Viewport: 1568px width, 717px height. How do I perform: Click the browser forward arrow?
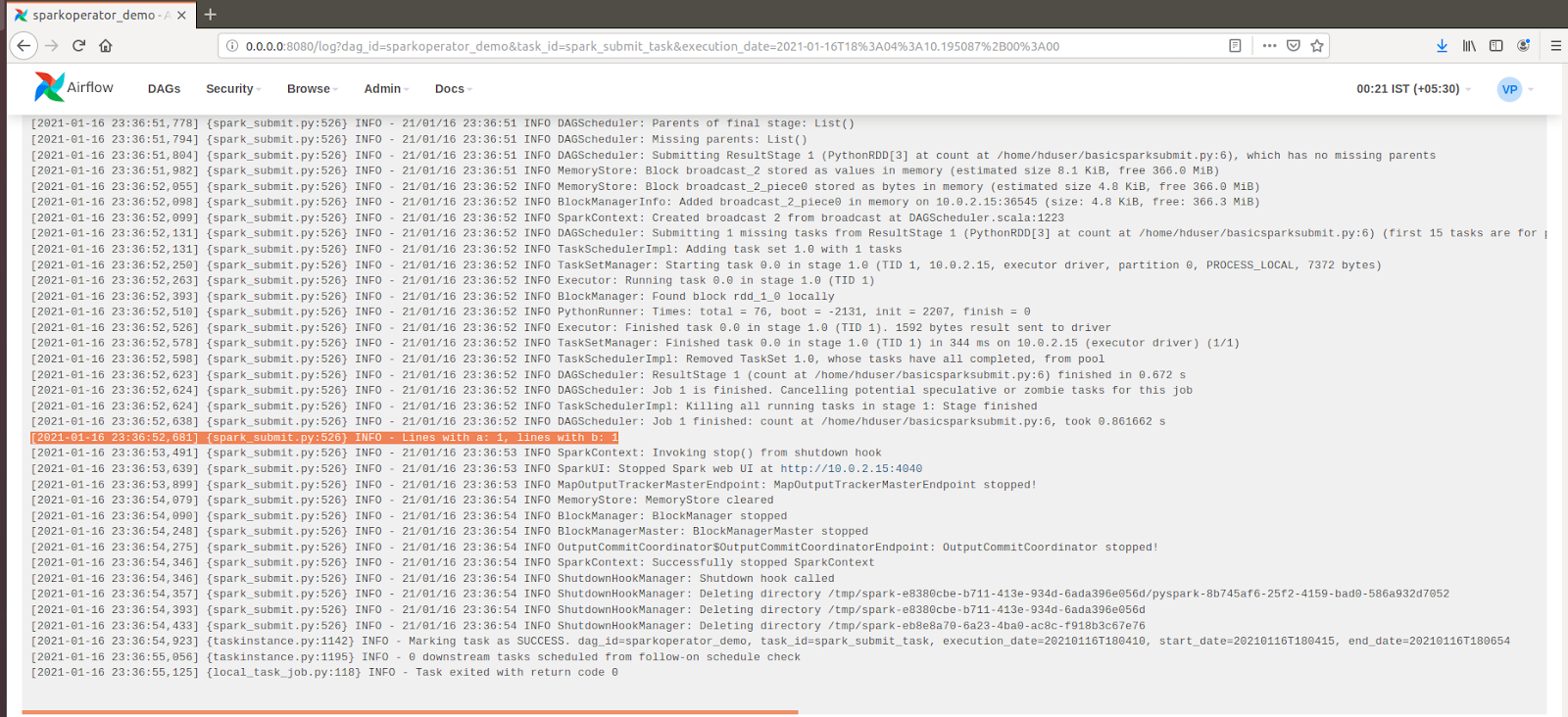click(x=52, y=45)
